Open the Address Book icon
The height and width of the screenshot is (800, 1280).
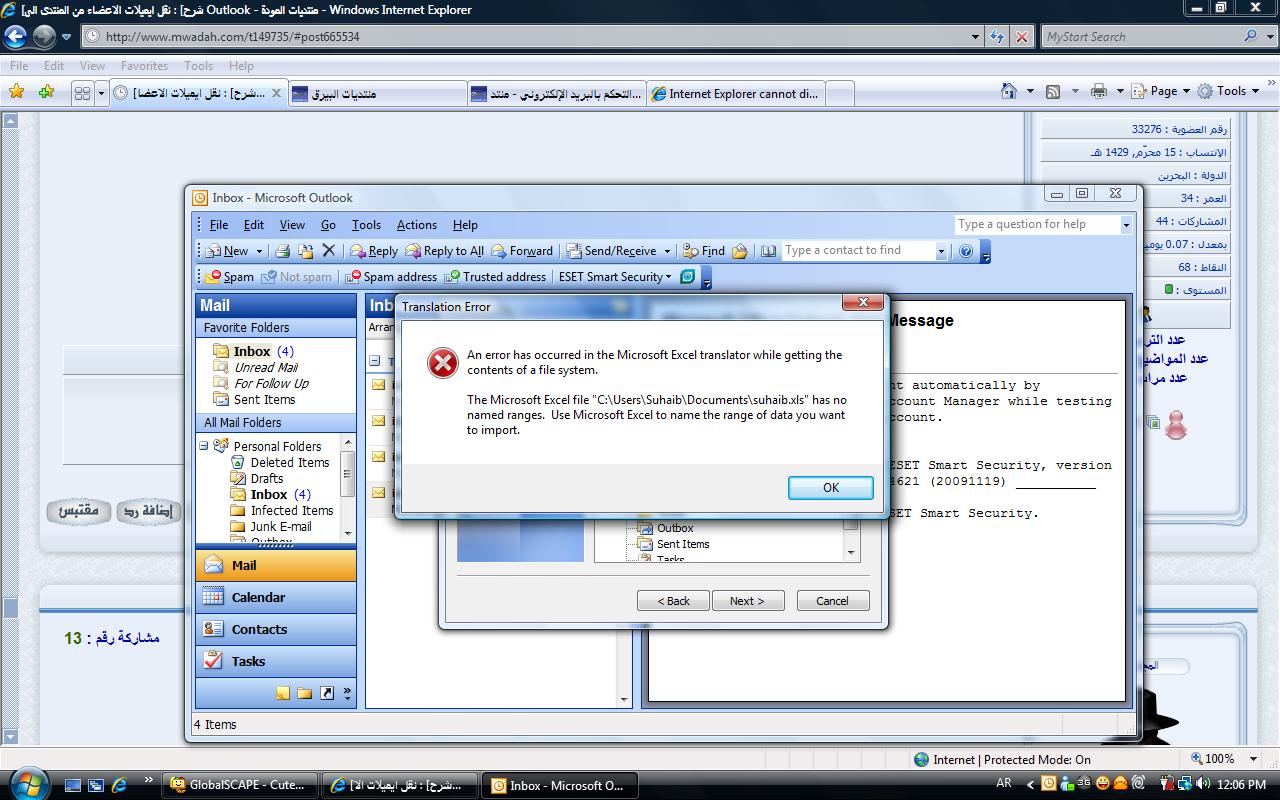click(x=768, y=251)
